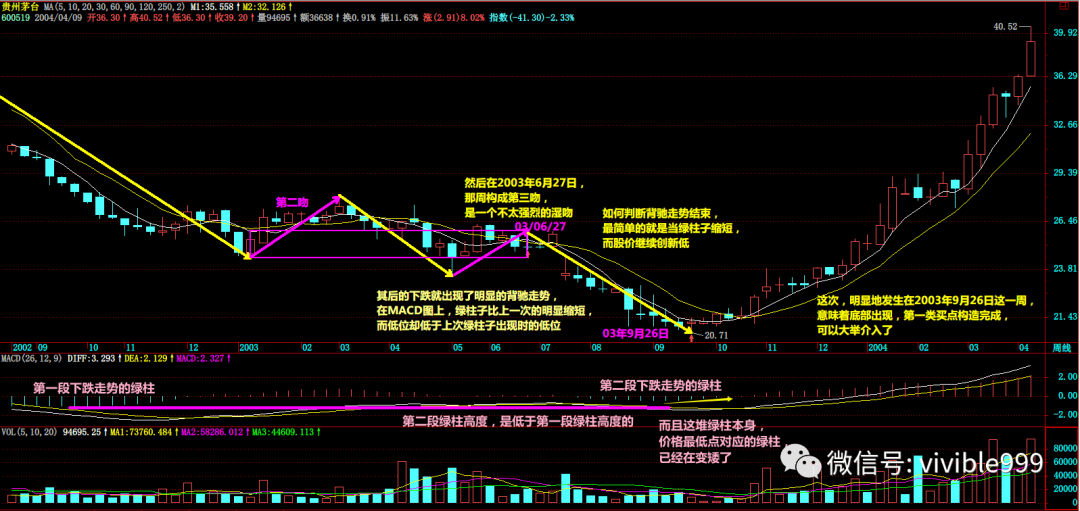The height and width of the screenshot is (511, 1080).
Task: Click the 07 month label on time axis
Action: (544, 348)
